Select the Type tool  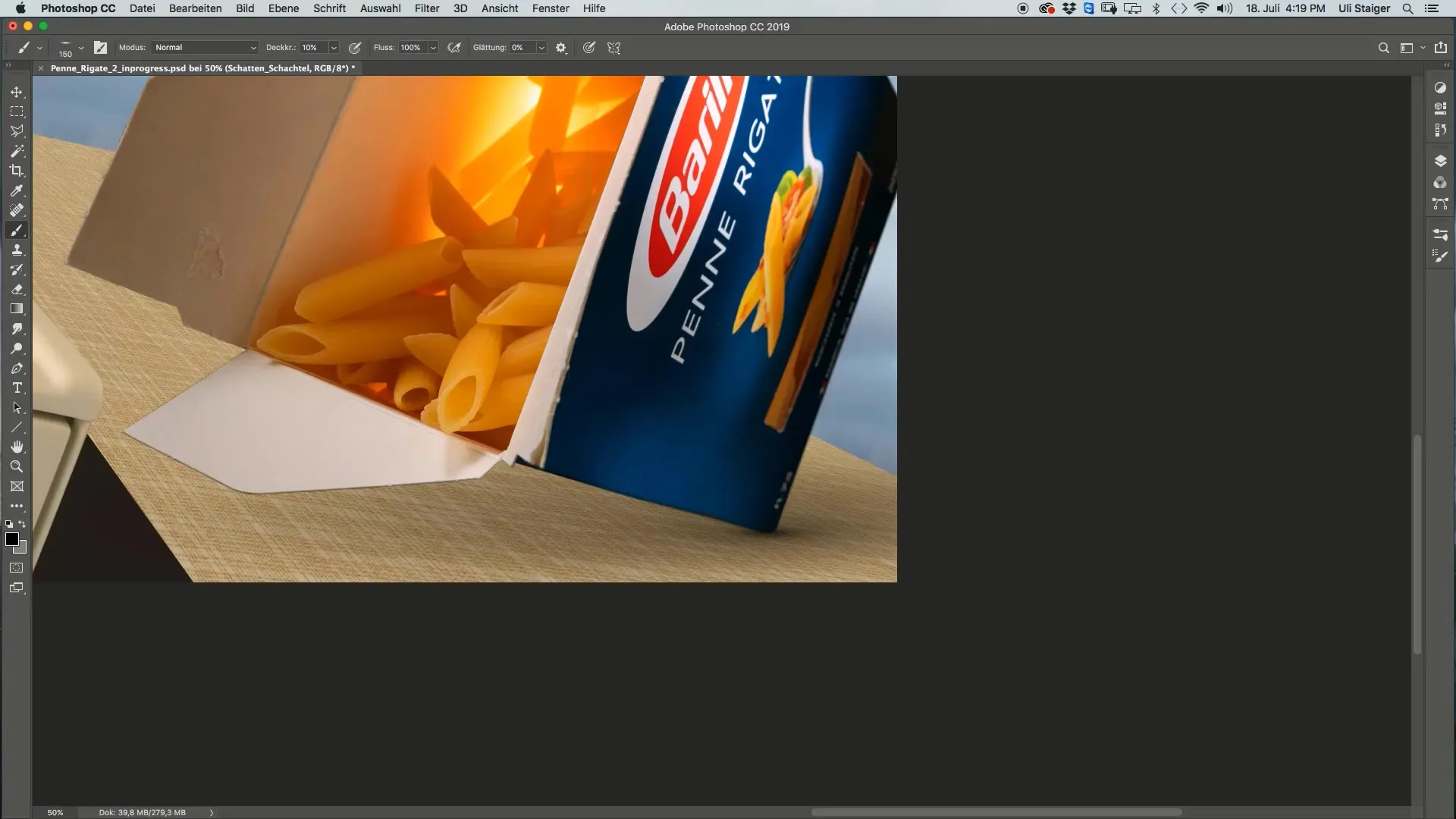pyautogui.click(x=17, y=388)
